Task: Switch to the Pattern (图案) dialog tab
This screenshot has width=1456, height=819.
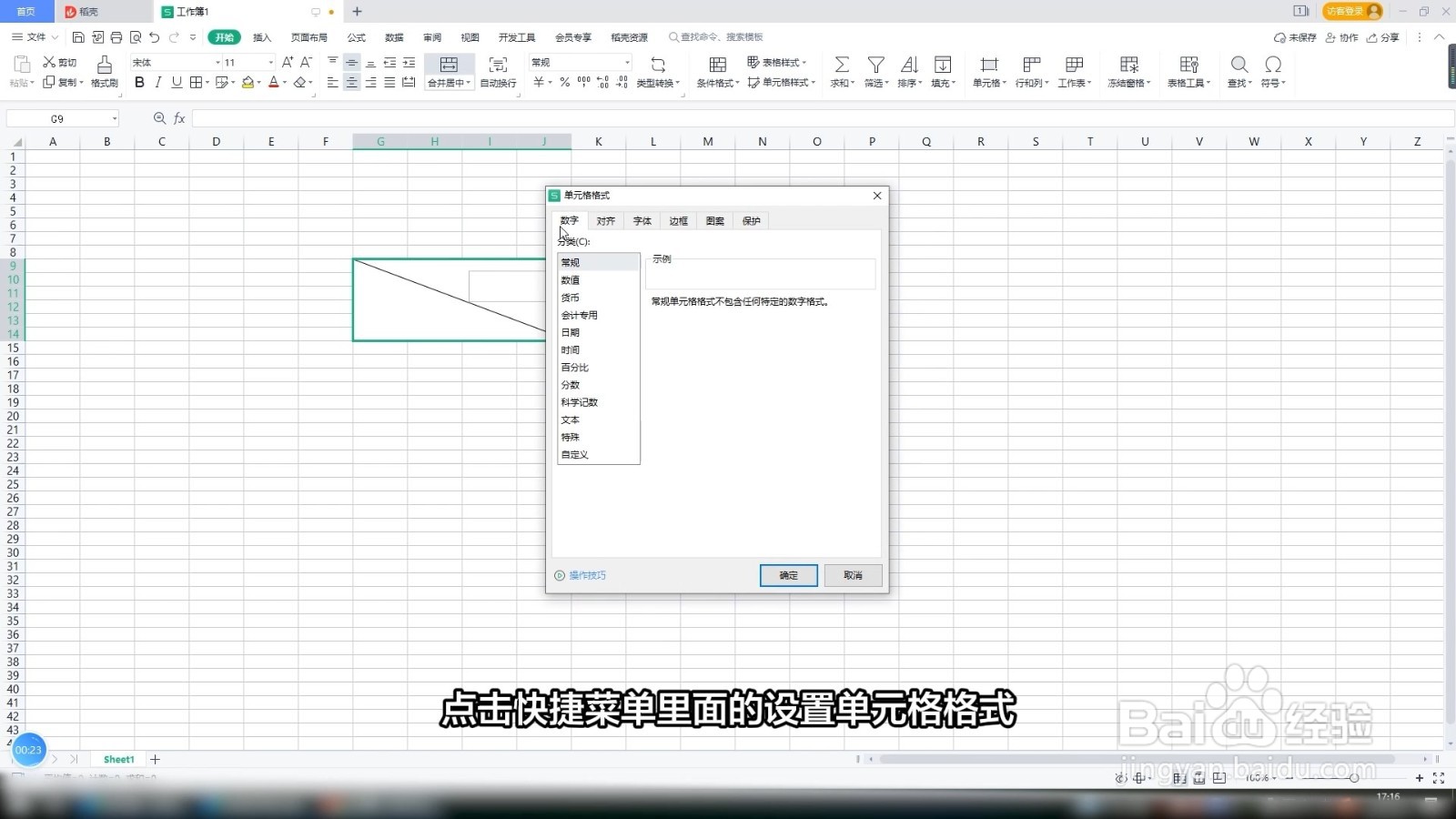Action: [x=714, y=221]
